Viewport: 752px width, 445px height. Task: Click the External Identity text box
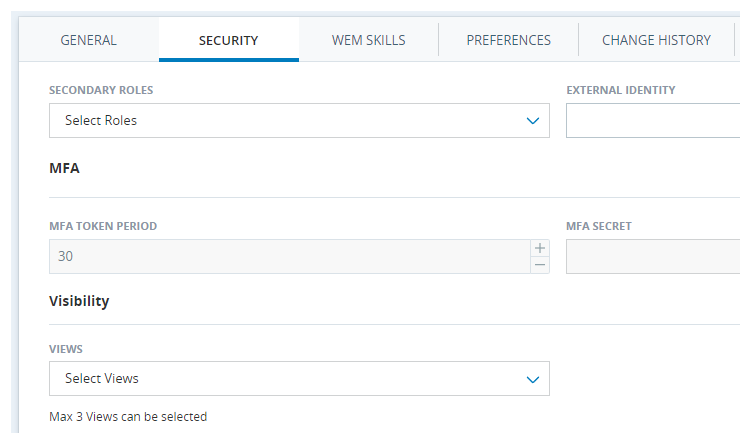click(x=653, y=120)
